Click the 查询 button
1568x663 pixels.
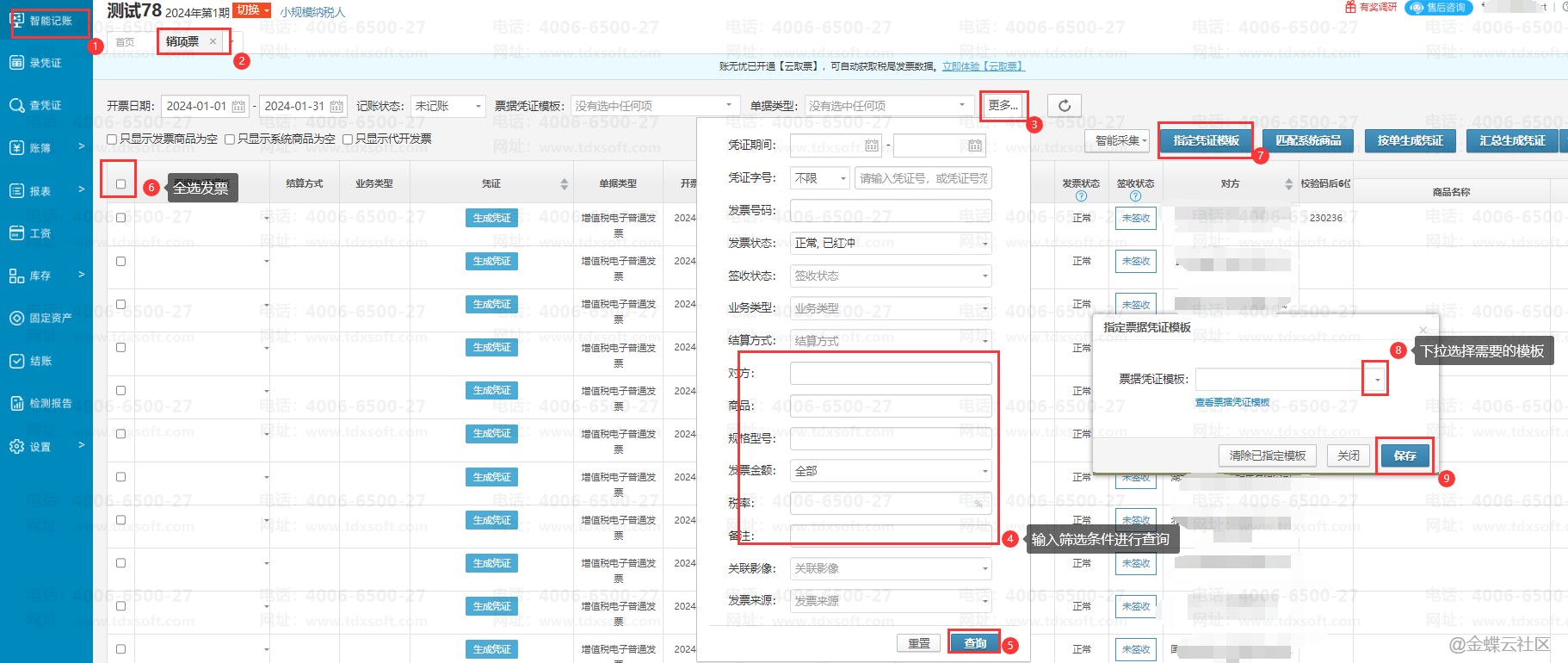[974, 643]
